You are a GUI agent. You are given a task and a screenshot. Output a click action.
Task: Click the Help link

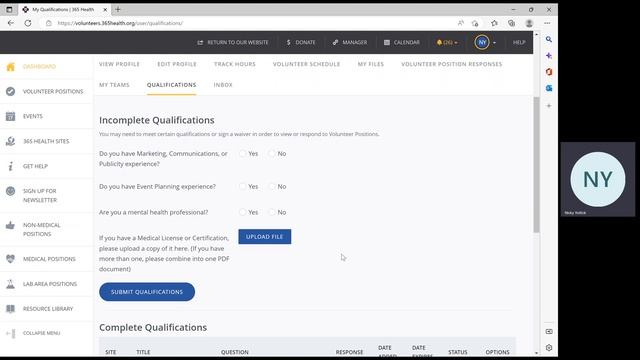click(519, 42)
